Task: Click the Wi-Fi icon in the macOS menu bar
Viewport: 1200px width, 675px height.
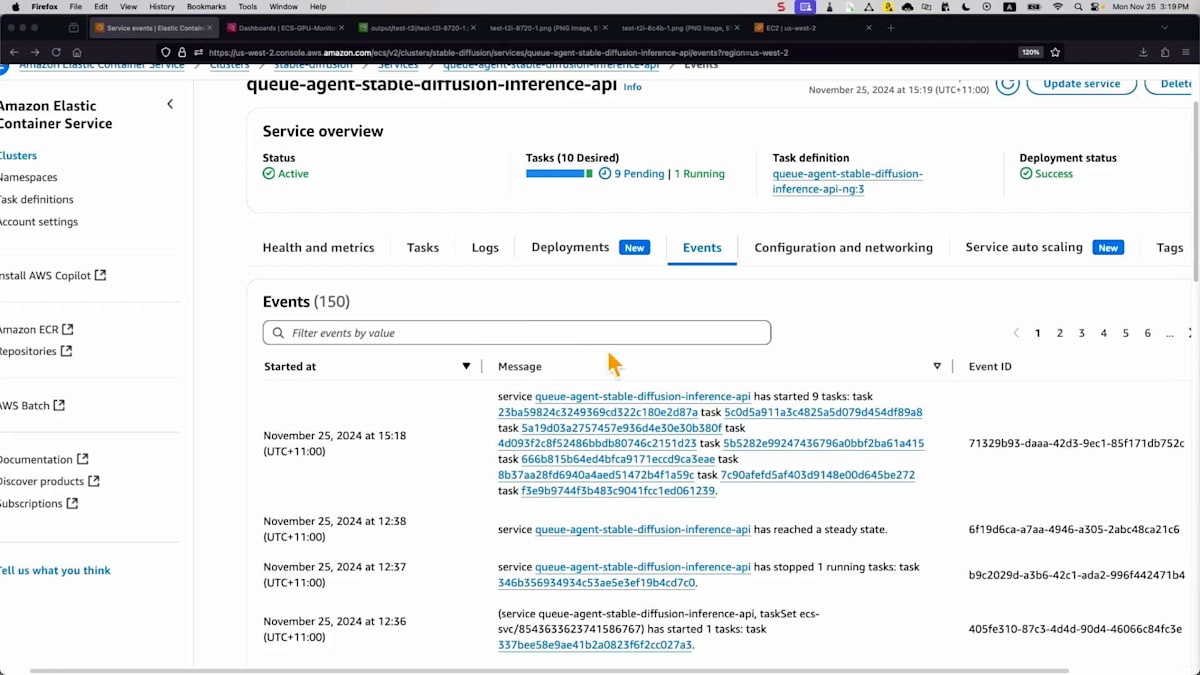Action: pos(1058,7)
